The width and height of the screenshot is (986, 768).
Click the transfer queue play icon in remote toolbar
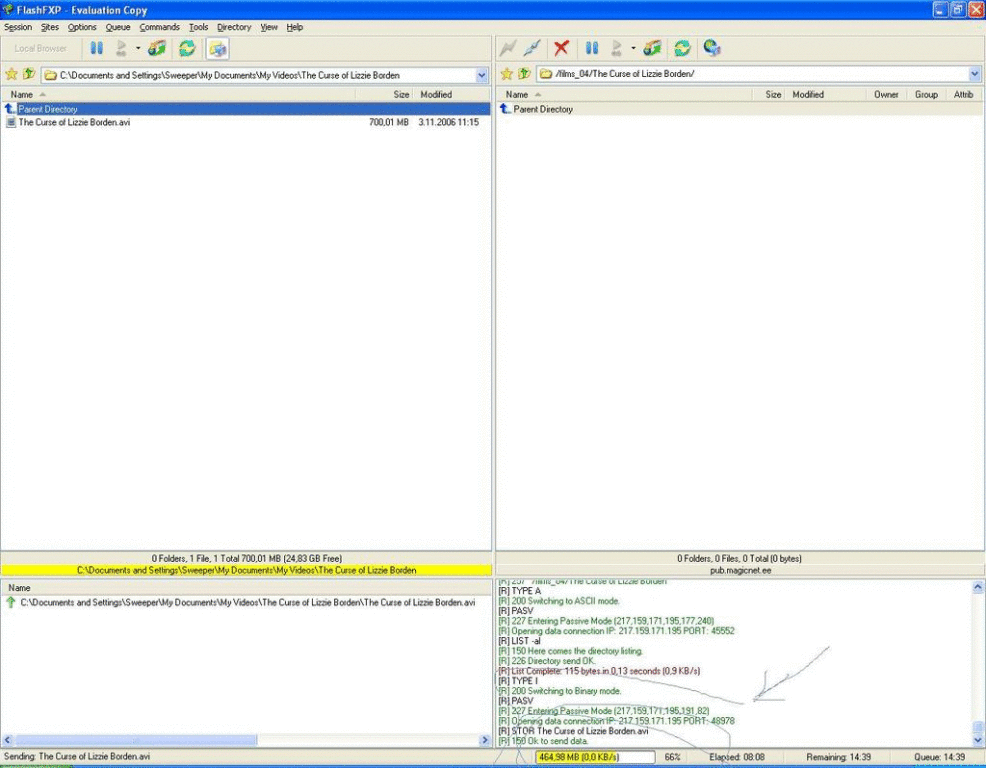(x=617, y=48)
